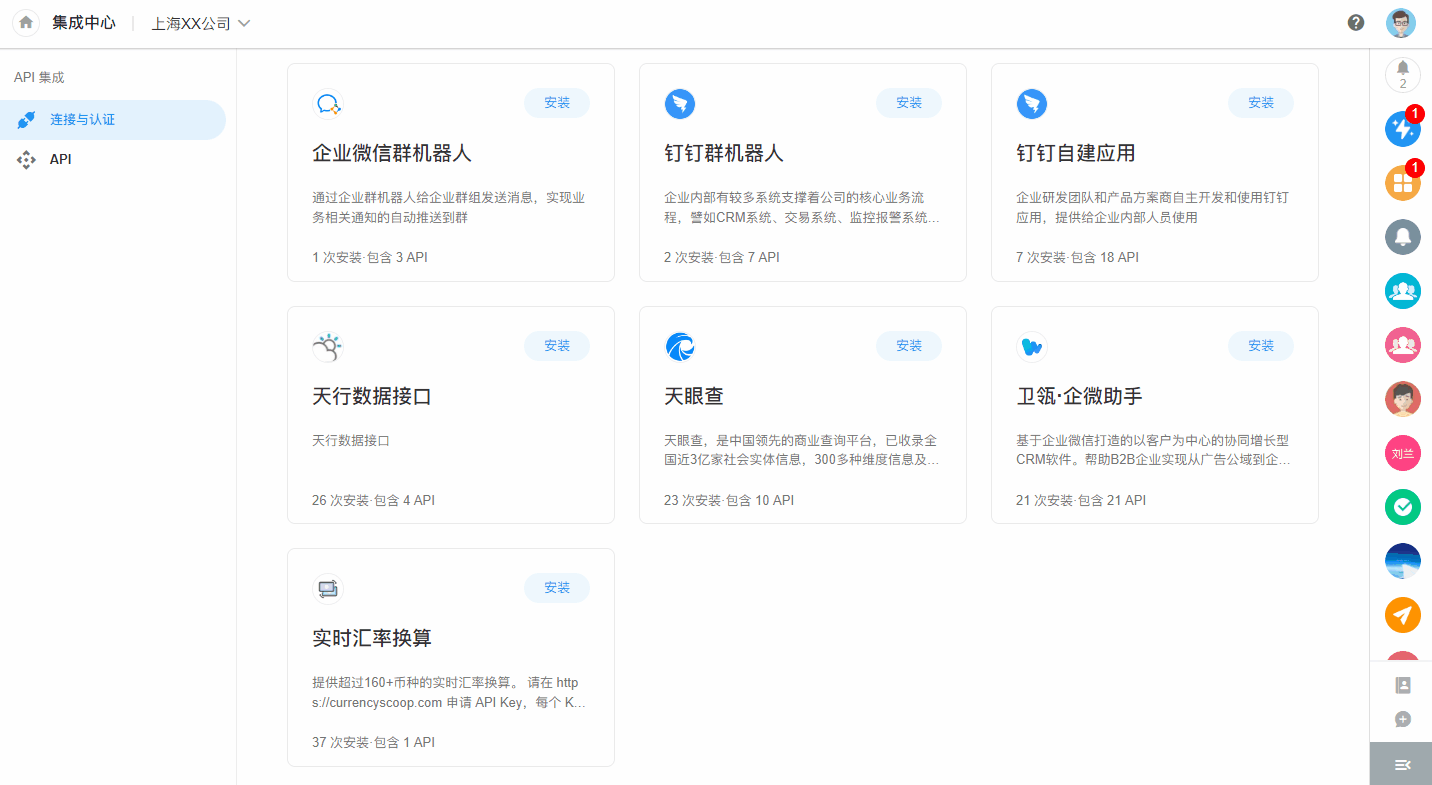Click the 企业微信群机器人 logo icon
The image size is (1432, 785).
click(x=328, y=103)
